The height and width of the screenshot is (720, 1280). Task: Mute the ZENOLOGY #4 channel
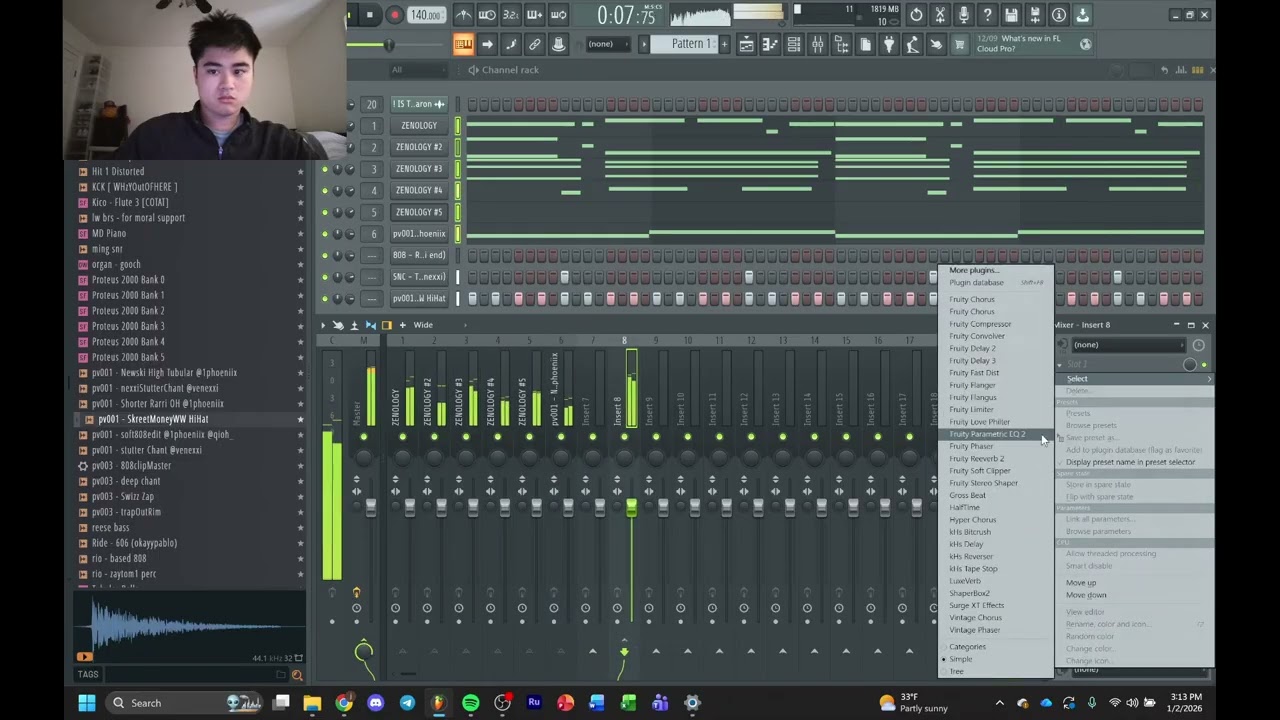(x=324, y=191)
